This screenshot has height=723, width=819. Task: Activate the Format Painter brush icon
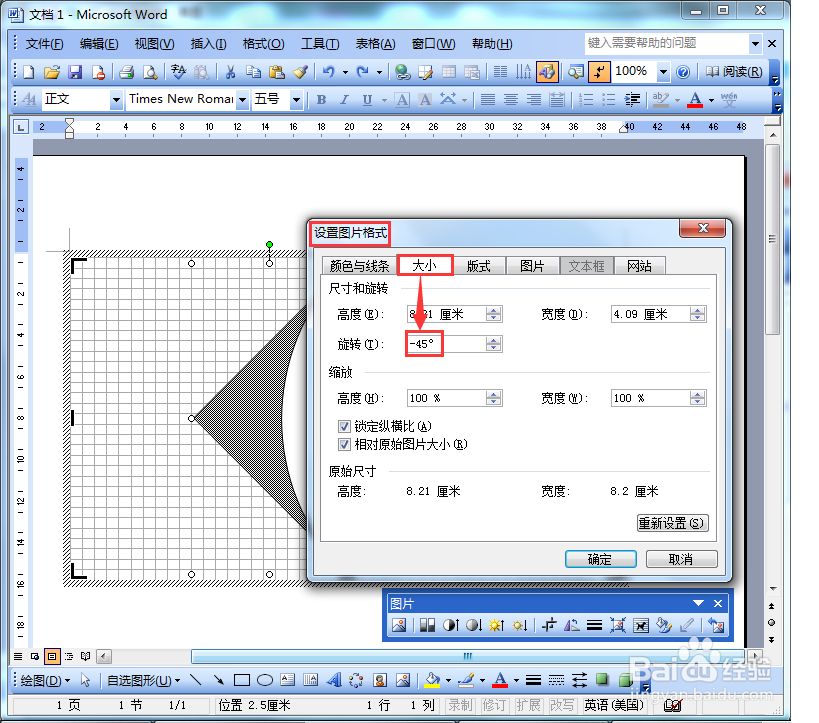click(300, 72)
